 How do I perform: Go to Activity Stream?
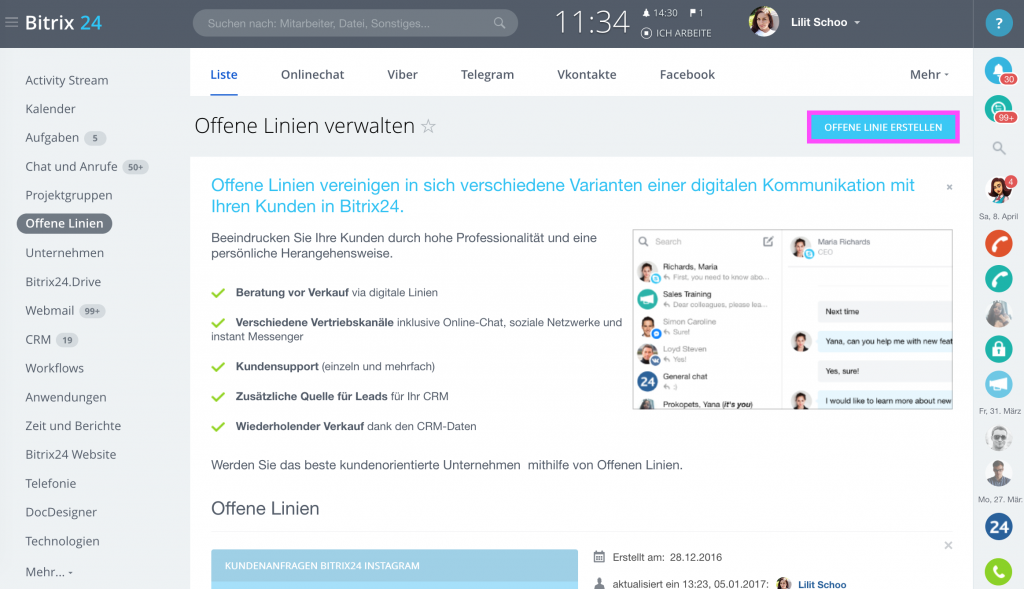click(67, 80)
